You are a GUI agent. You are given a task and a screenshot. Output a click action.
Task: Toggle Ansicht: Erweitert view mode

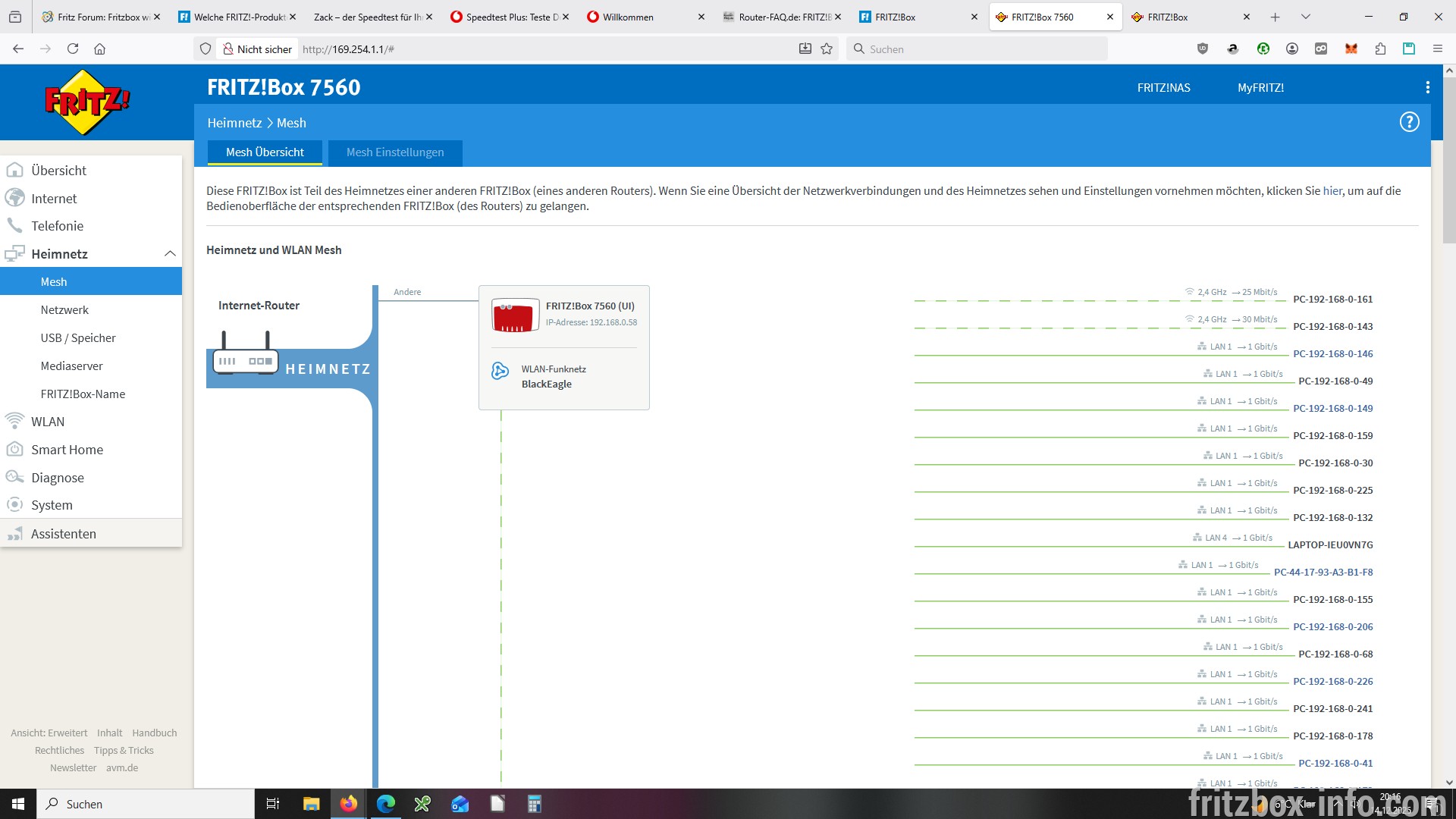coord(49,733)
